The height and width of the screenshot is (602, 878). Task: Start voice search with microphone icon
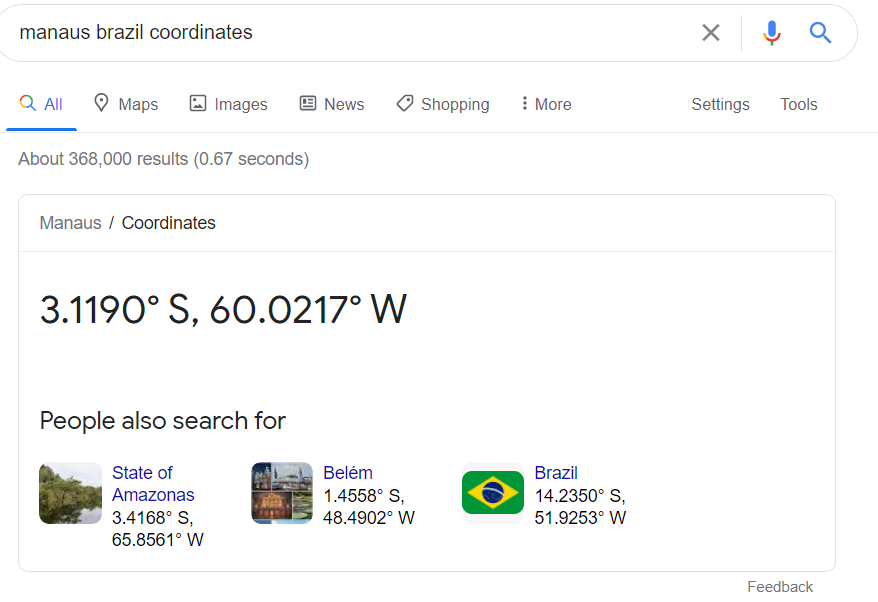771,33
